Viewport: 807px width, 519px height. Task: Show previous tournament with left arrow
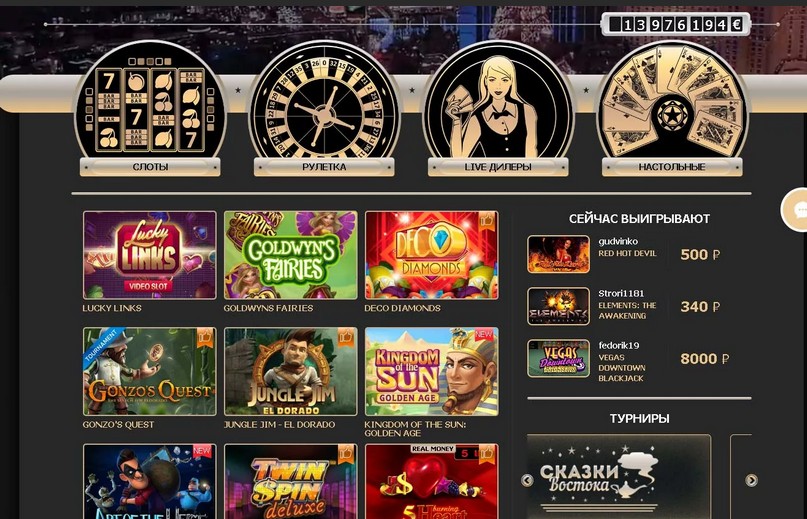tap(527, 480)
